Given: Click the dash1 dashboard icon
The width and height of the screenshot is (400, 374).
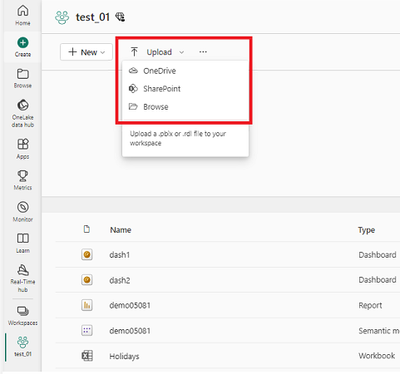Looking at the screenshot, I should tap(87, 255).
